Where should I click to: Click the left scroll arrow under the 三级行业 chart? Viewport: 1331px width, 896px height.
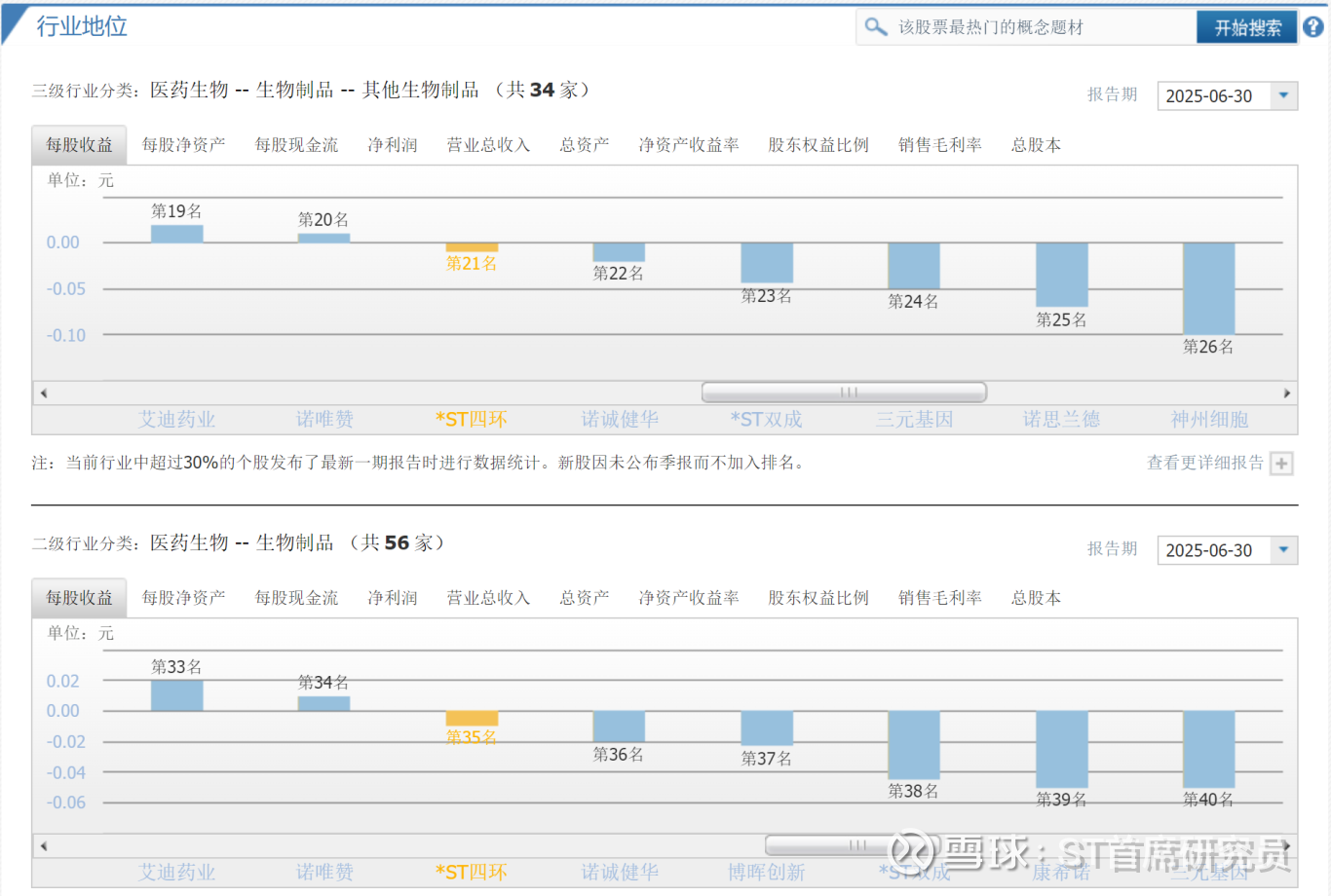coord(44,393)
